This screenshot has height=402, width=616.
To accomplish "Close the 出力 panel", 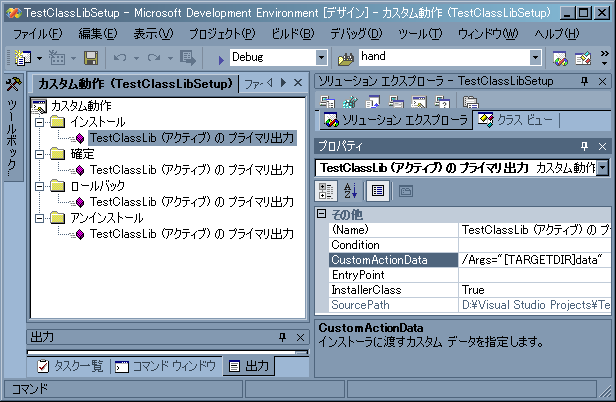I will 301,337.
